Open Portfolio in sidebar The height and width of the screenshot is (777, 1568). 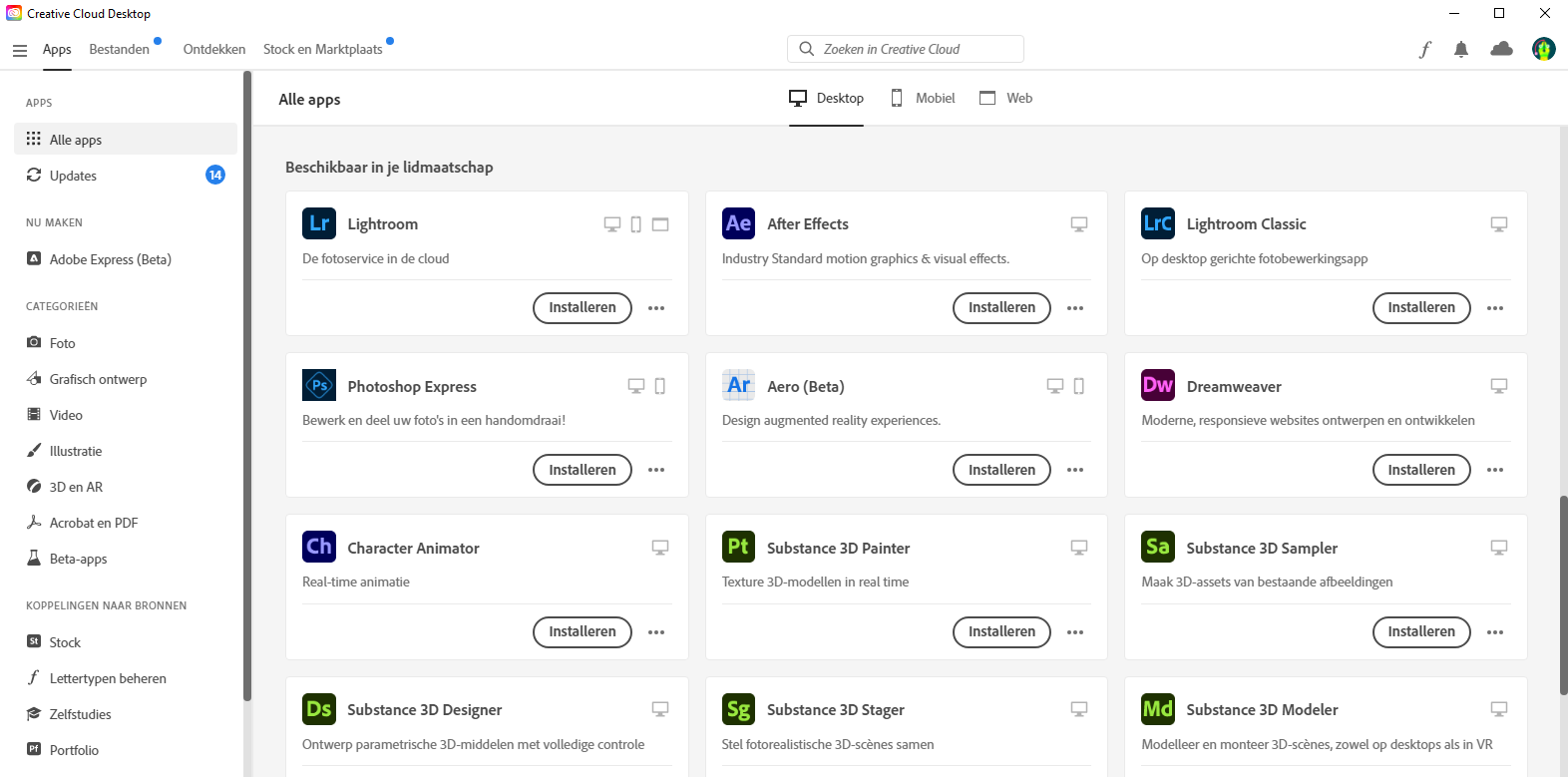pos(126,750)
